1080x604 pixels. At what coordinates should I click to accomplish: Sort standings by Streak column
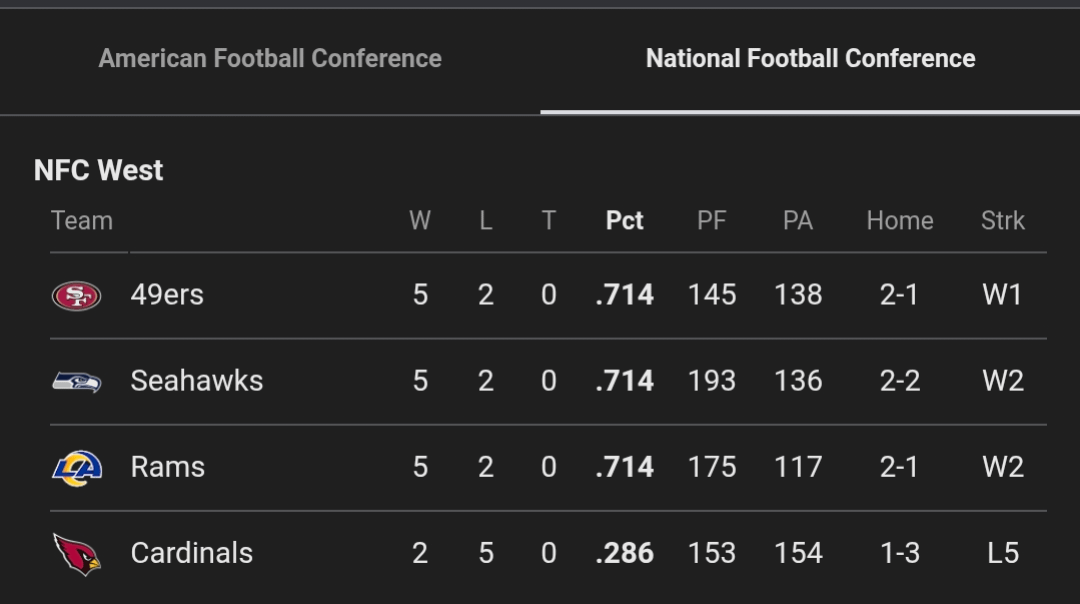(1001, 221)
